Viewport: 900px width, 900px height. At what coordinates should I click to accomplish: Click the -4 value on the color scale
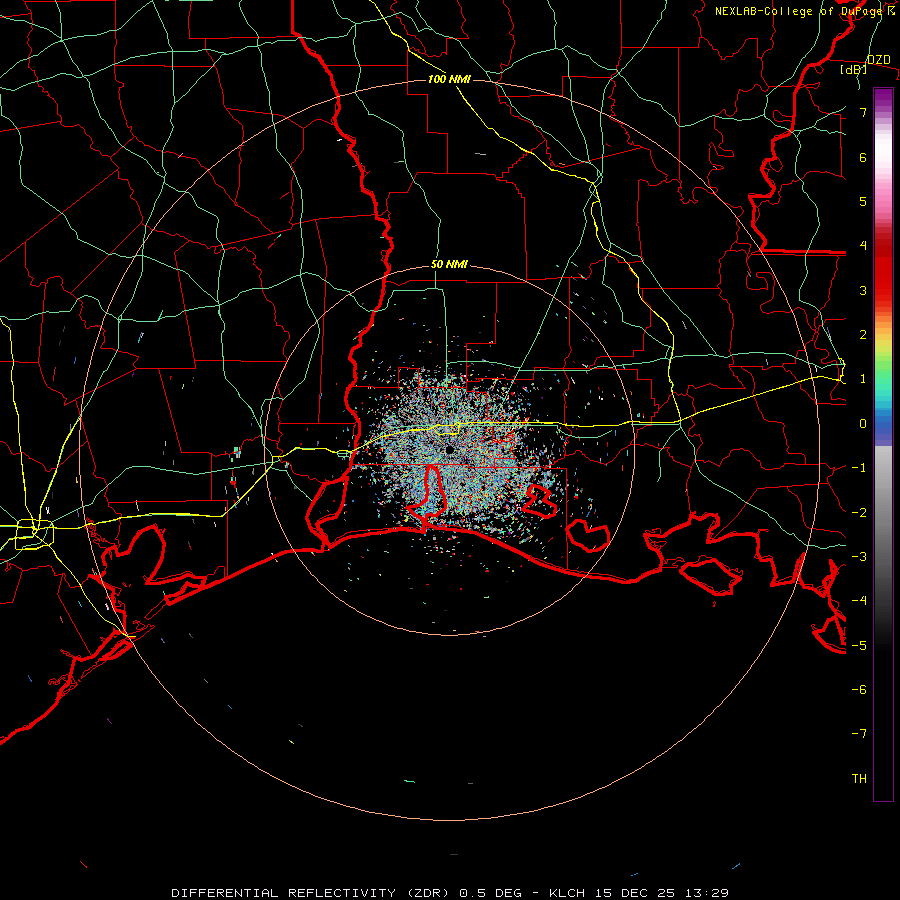pos(859,601)
